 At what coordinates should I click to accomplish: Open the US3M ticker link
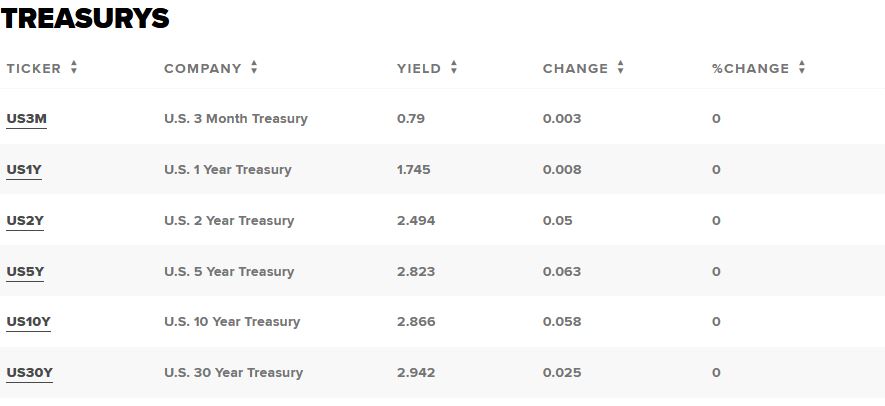click(x=26, y=119)
